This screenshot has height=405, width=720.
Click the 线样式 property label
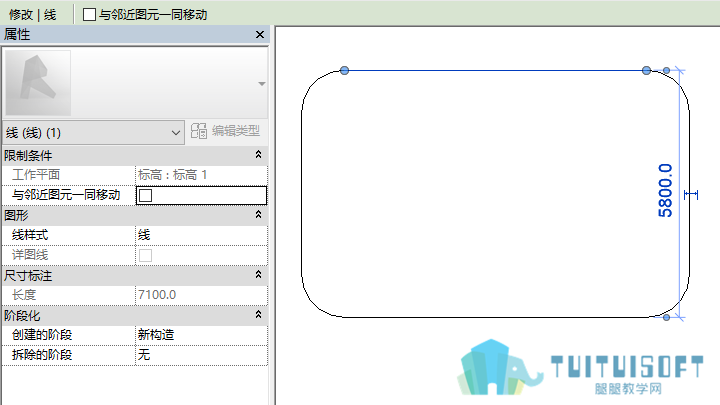[x=30, y=235]
